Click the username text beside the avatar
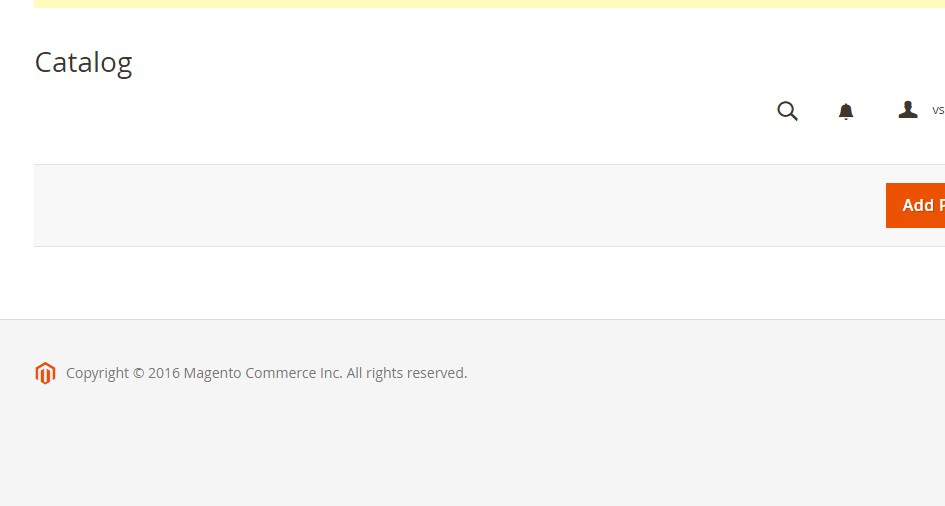This screenshot has height=506, width=945. [938, 110]
